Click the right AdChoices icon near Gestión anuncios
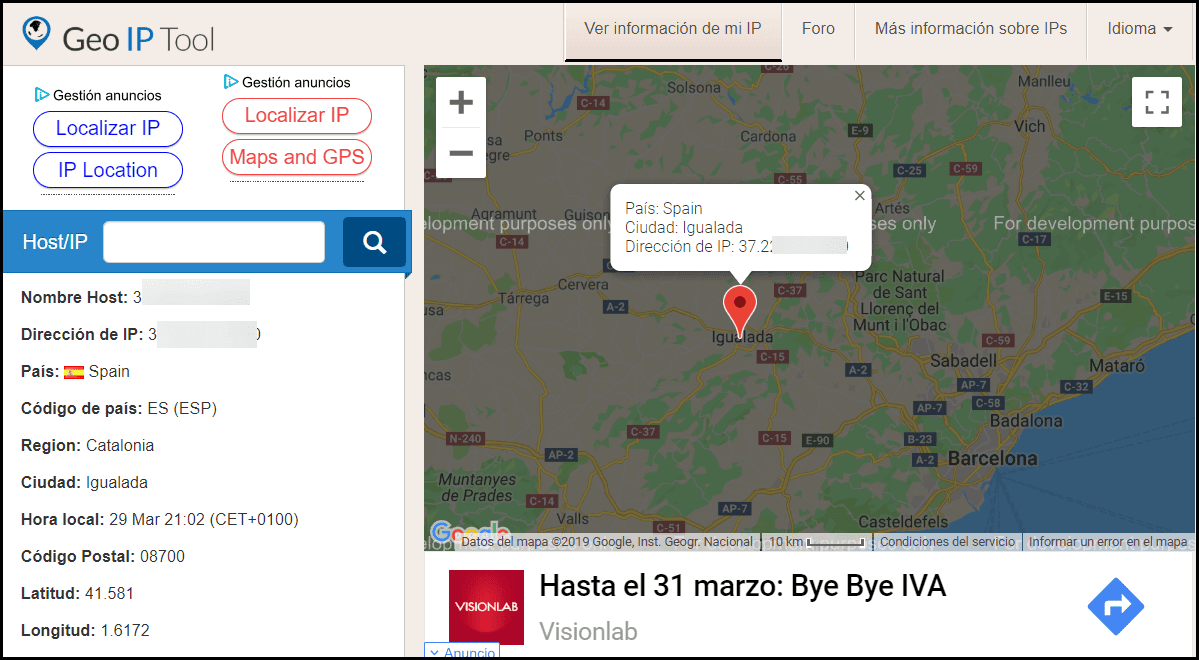The height and width of the screenshot is (660, 1199). (231, 81)
